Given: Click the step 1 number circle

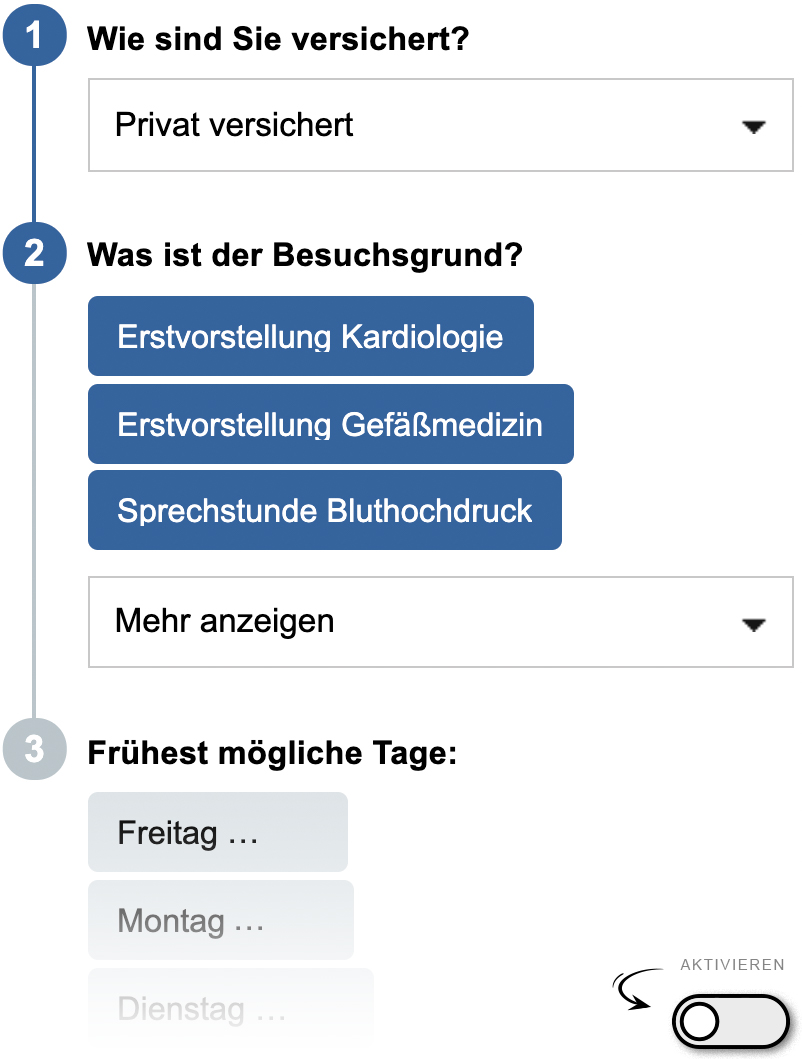Looking at the screenshot, I should [x=35, y=38].
